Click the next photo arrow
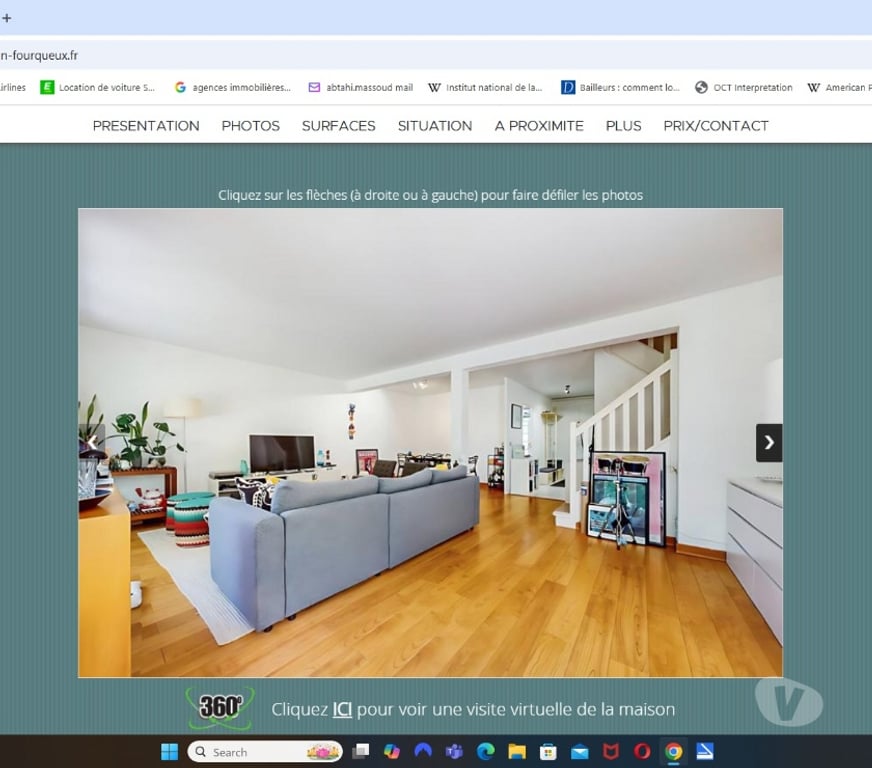 click(768, 442)
